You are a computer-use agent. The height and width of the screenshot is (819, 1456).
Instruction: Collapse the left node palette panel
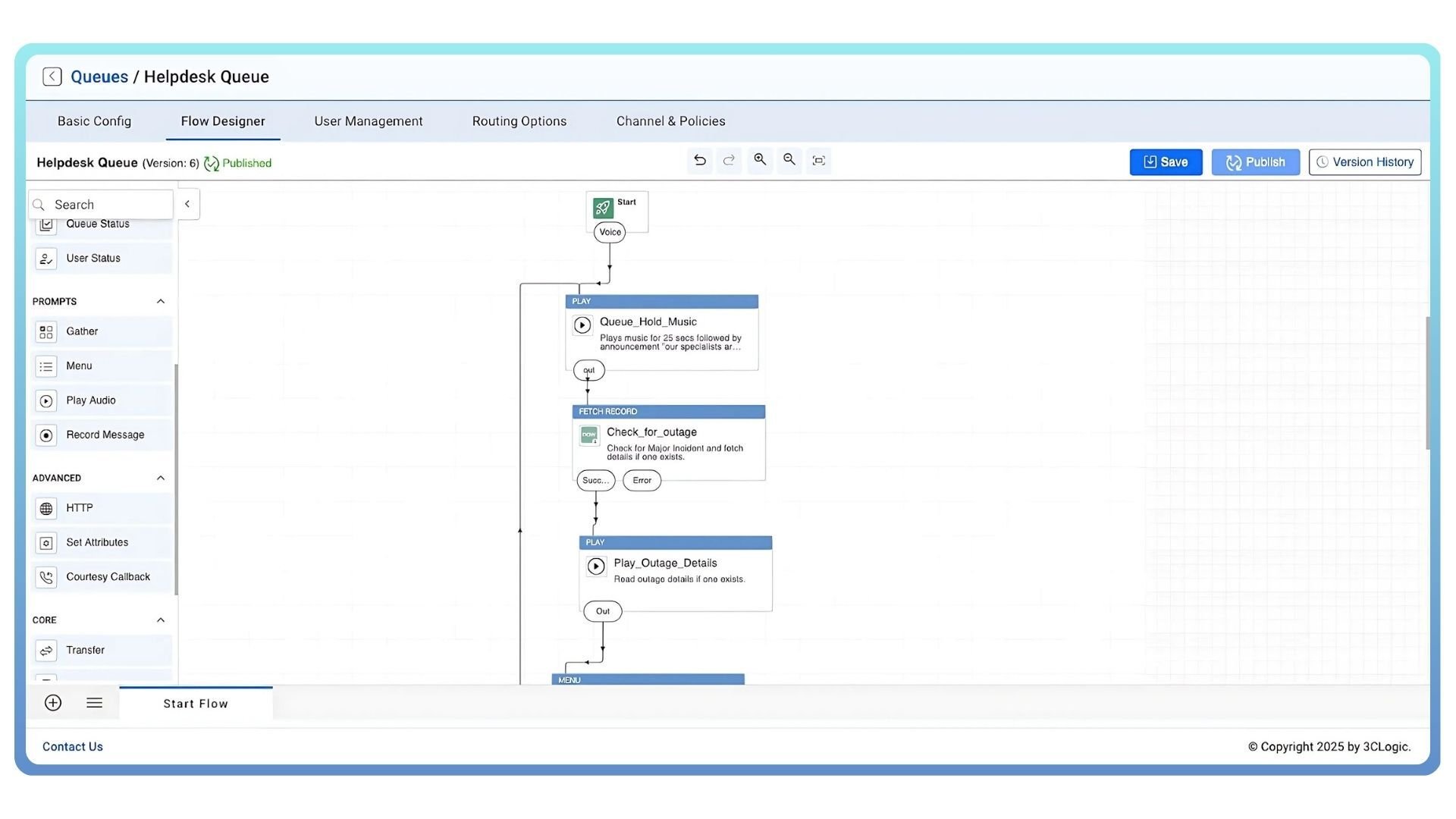coord(187,204)
